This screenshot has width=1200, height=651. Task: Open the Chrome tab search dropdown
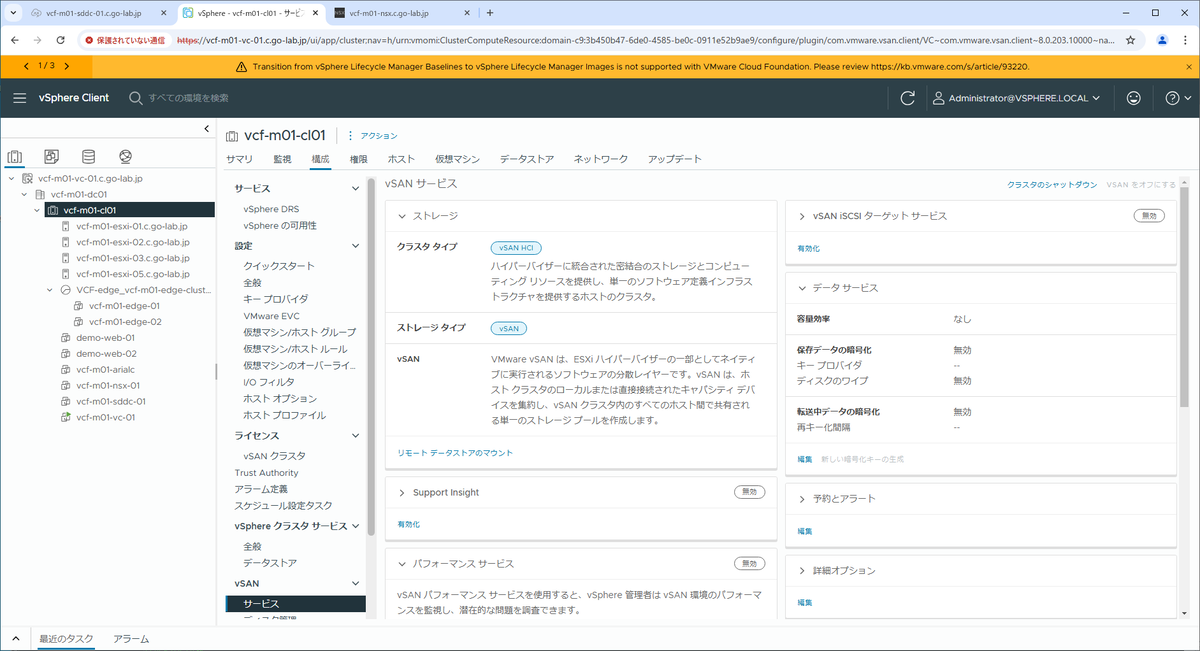click(12, 13)
